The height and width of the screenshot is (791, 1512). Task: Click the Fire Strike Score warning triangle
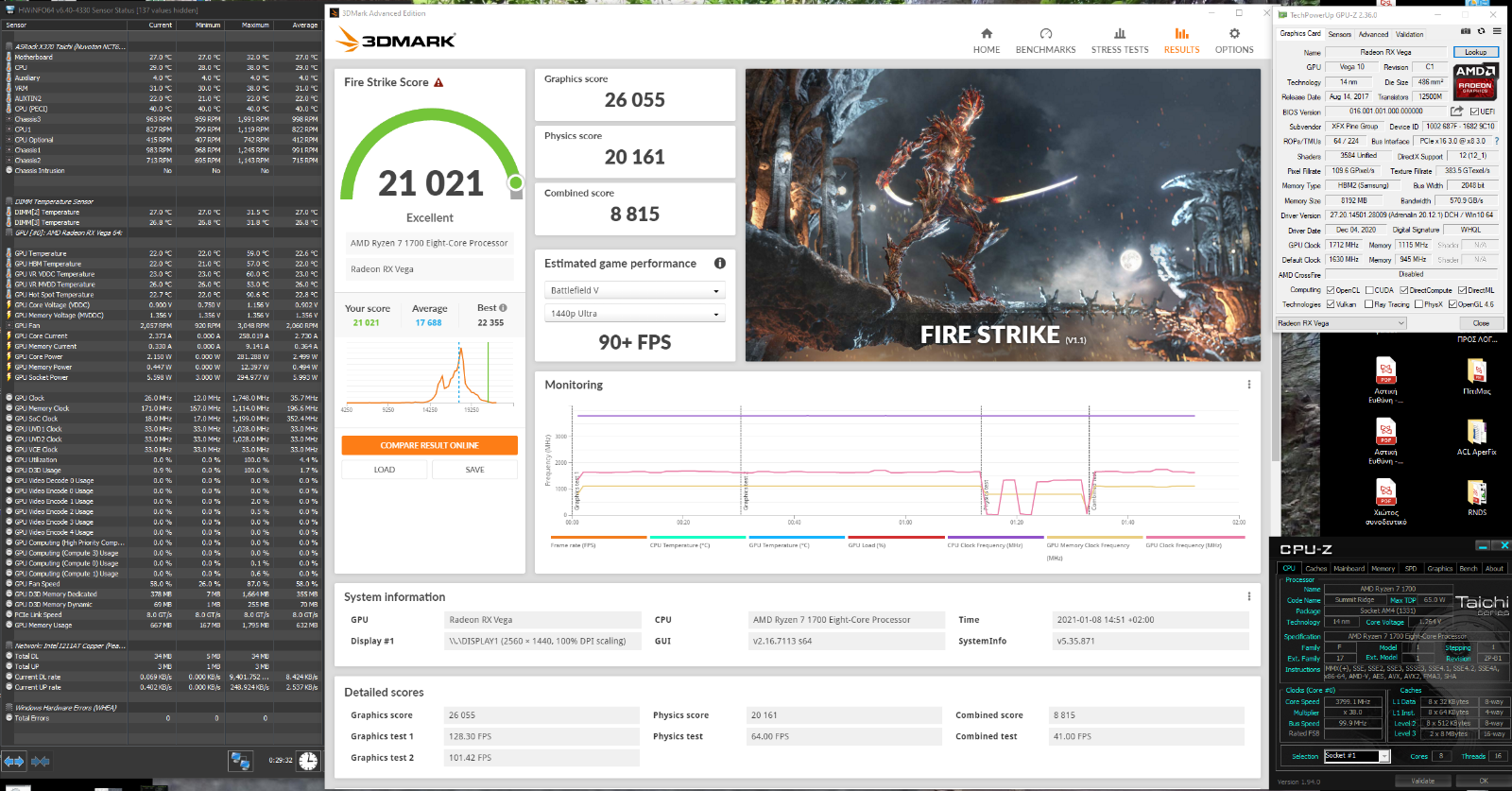[438, 82]
